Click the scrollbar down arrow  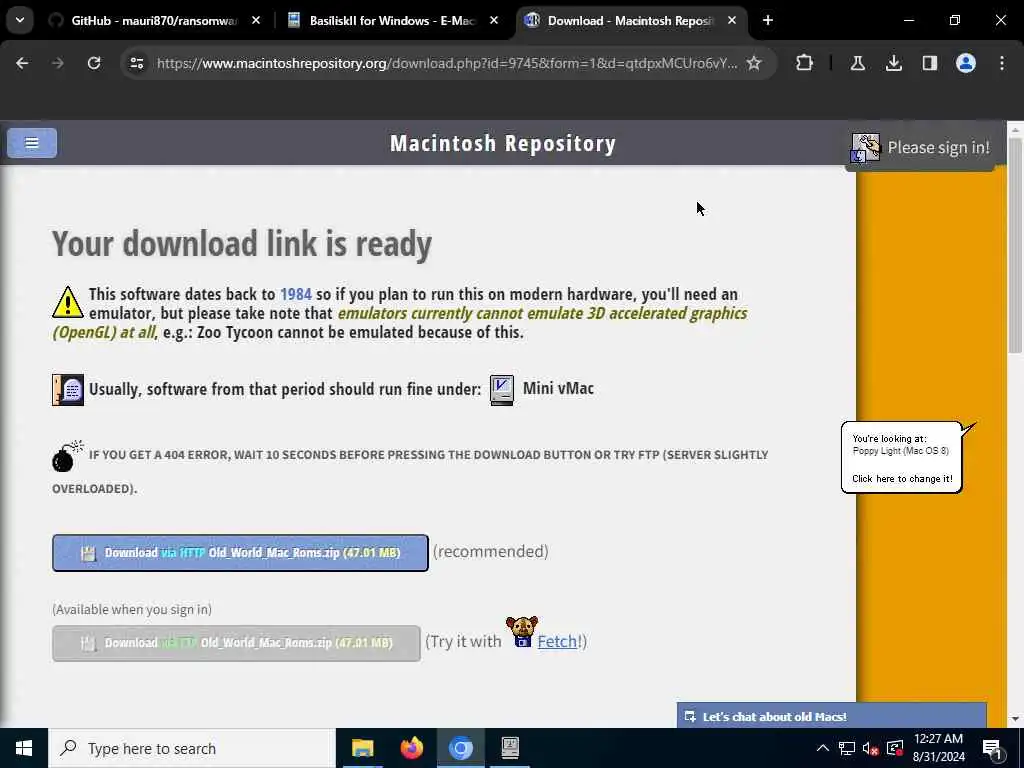(x=1015, y=720)
